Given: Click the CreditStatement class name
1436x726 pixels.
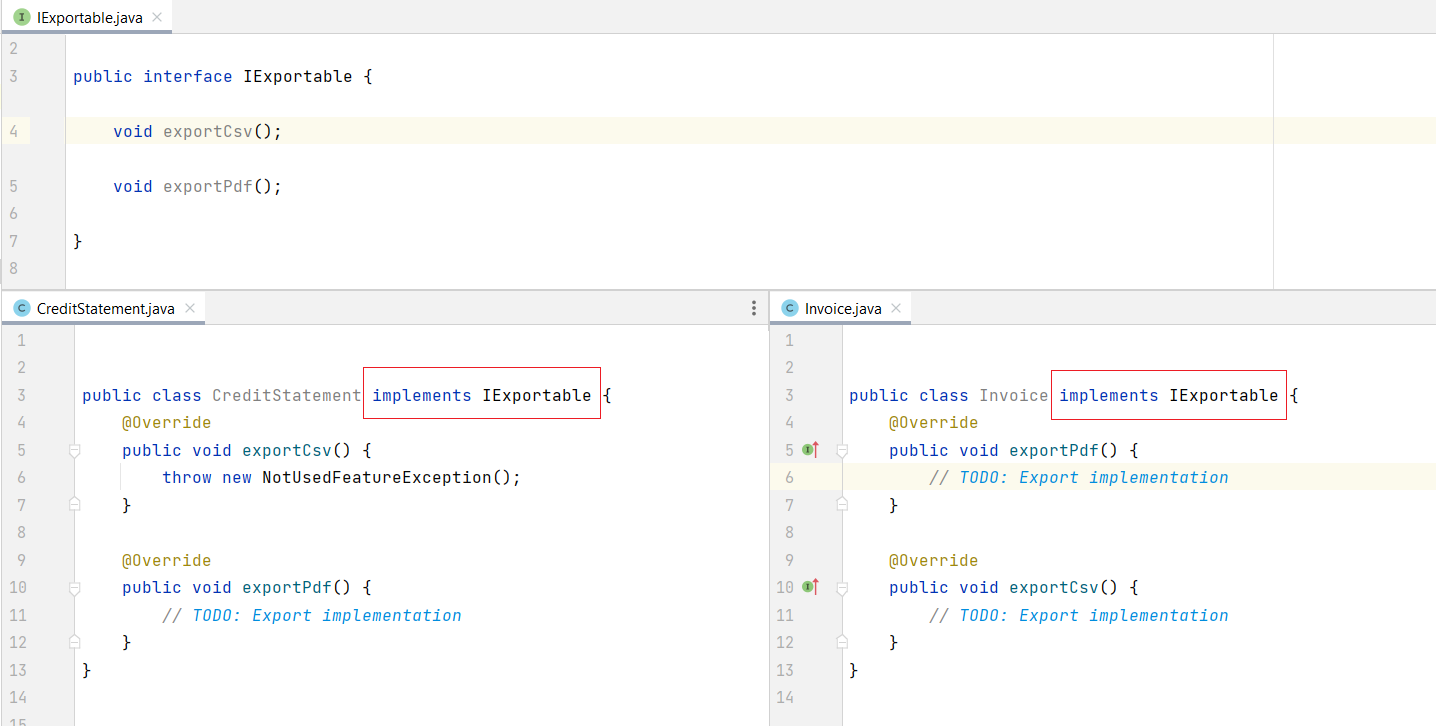Looking at the screenshot, I should coord(287,395).
